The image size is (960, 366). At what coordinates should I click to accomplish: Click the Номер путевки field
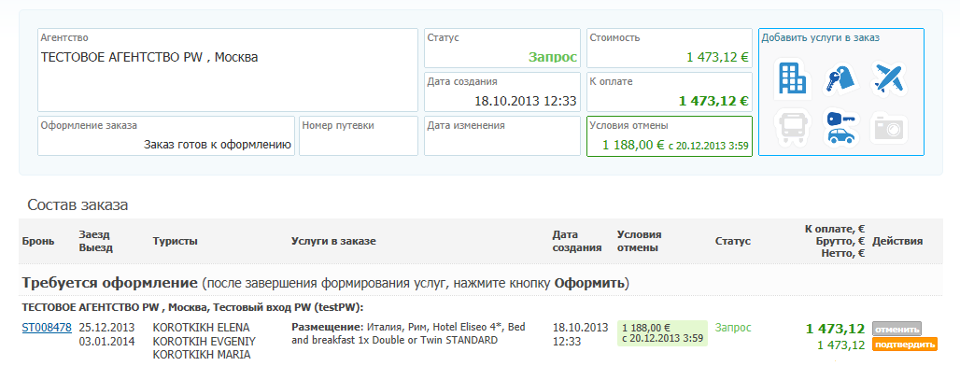359,136
